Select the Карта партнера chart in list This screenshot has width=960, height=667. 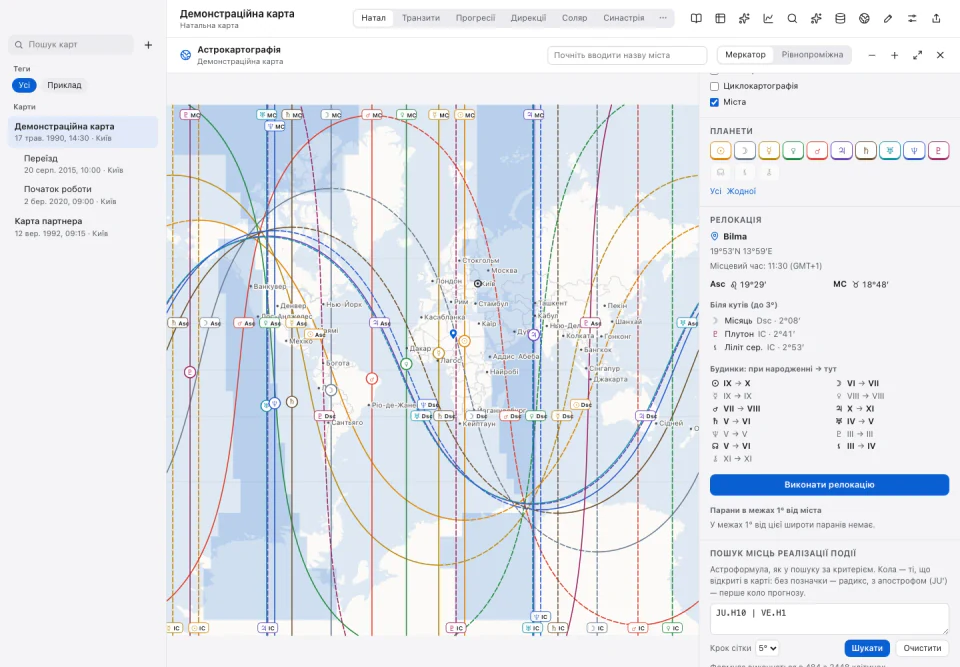(83, 227)
